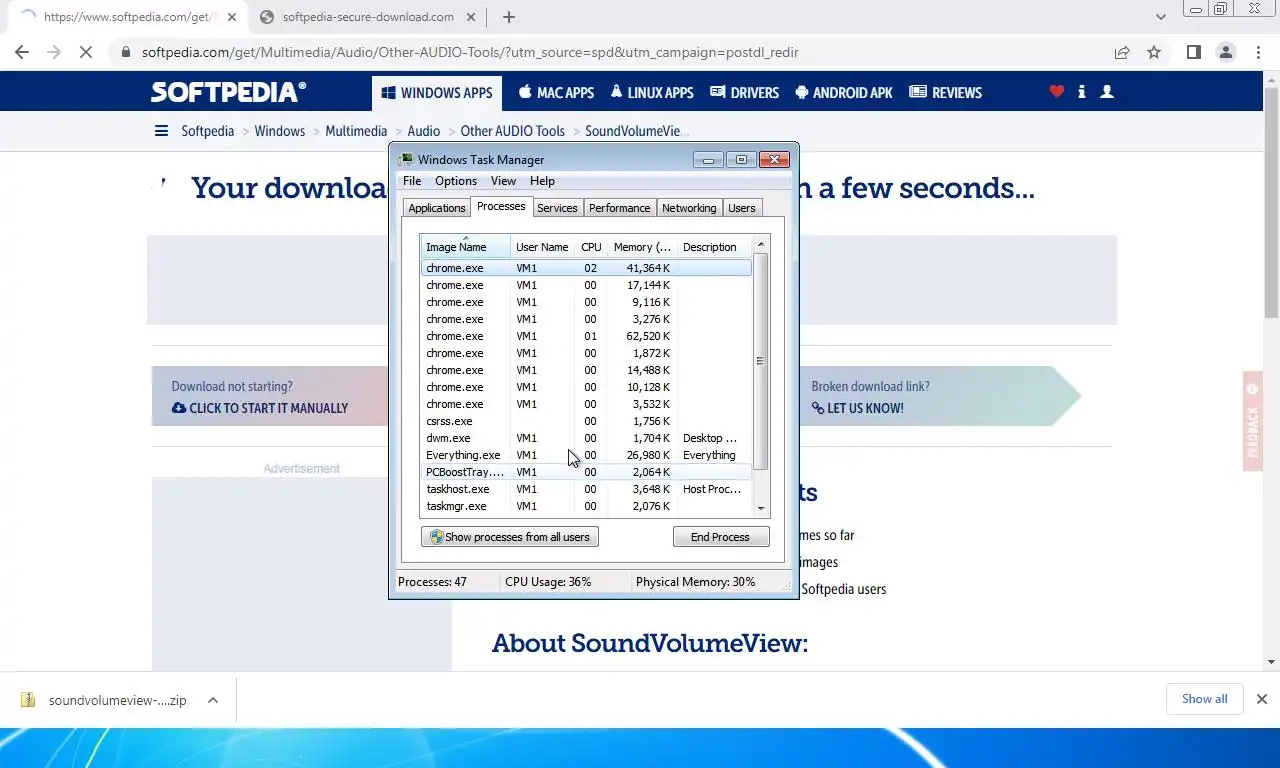1280x768 pixels.
Task: Switch to the Applications tab
Action: [436, 208]
